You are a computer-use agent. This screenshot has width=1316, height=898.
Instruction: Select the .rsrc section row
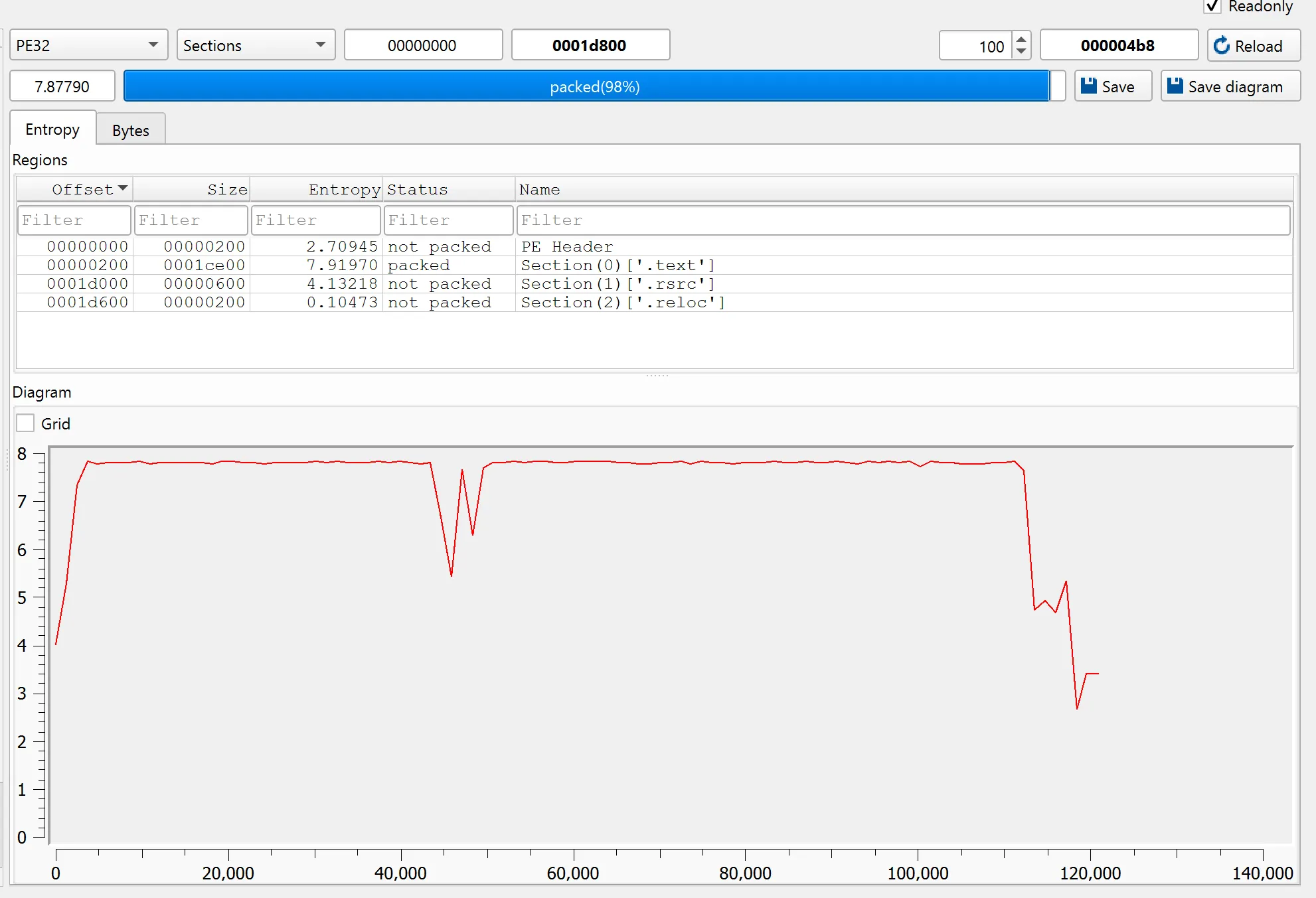point(617,284)
